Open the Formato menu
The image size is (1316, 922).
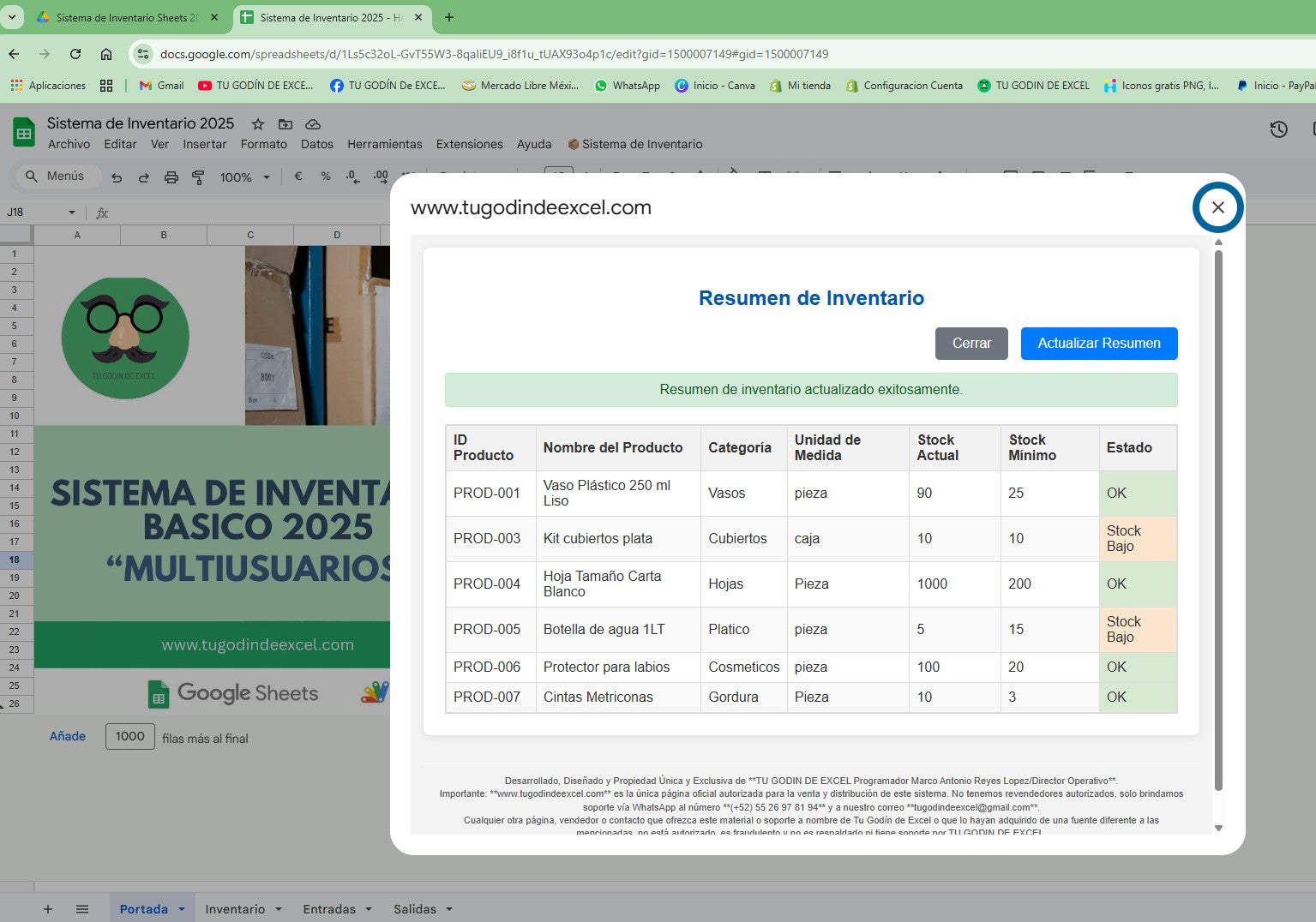(263, 144)
